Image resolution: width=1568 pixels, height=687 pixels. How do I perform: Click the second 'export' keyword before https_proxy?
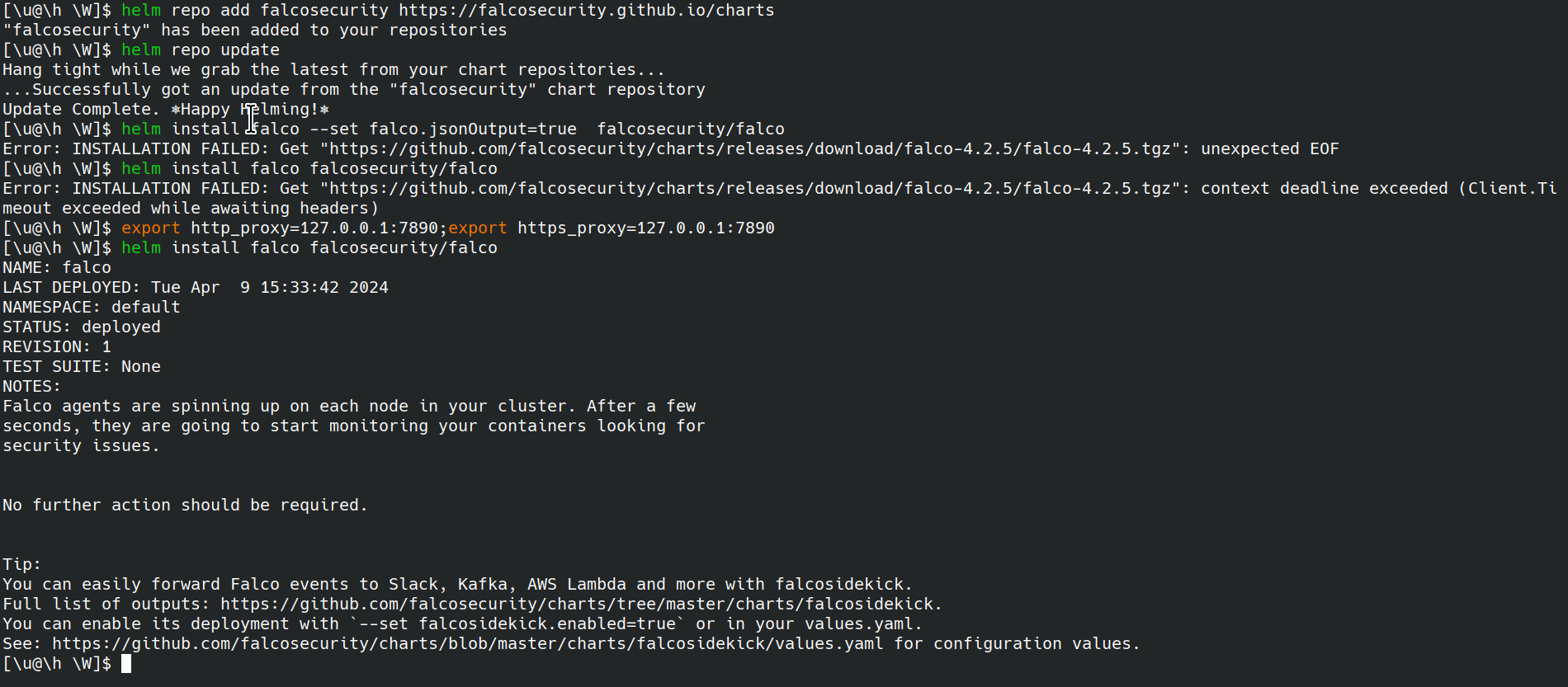coord(478,228)
